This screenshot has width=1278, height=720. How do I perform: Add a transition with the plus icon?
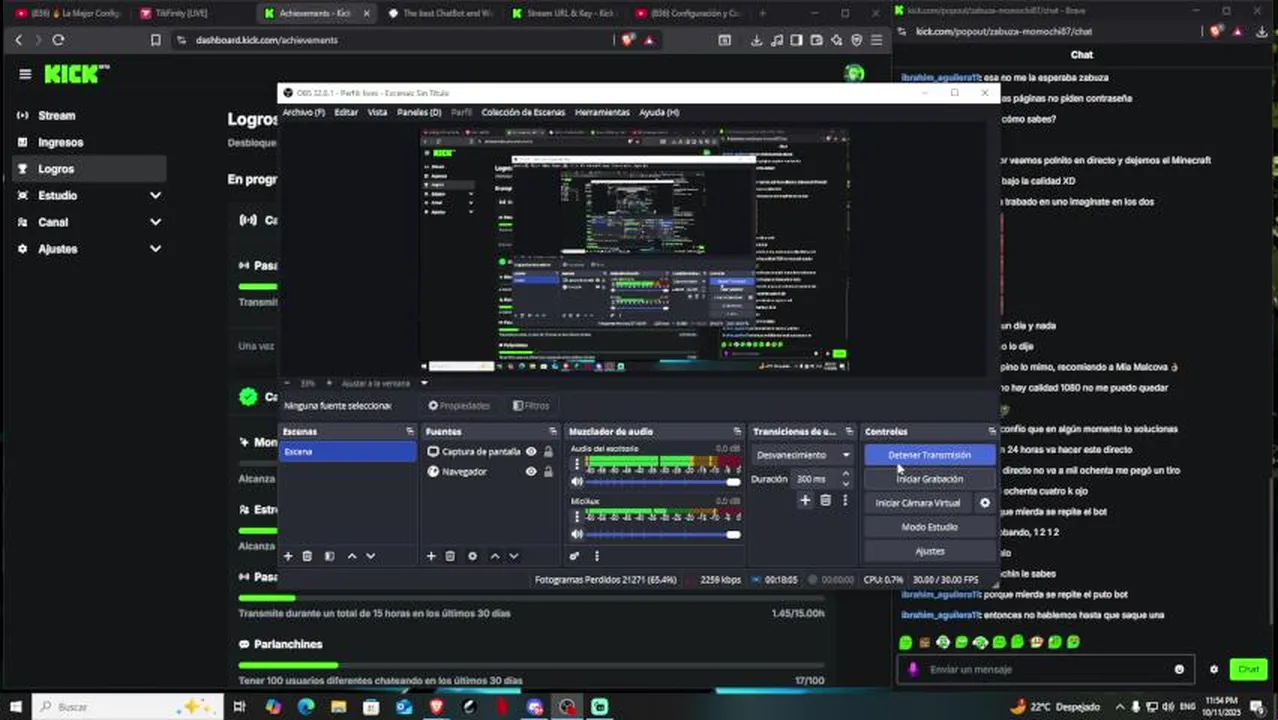(805, 500)
